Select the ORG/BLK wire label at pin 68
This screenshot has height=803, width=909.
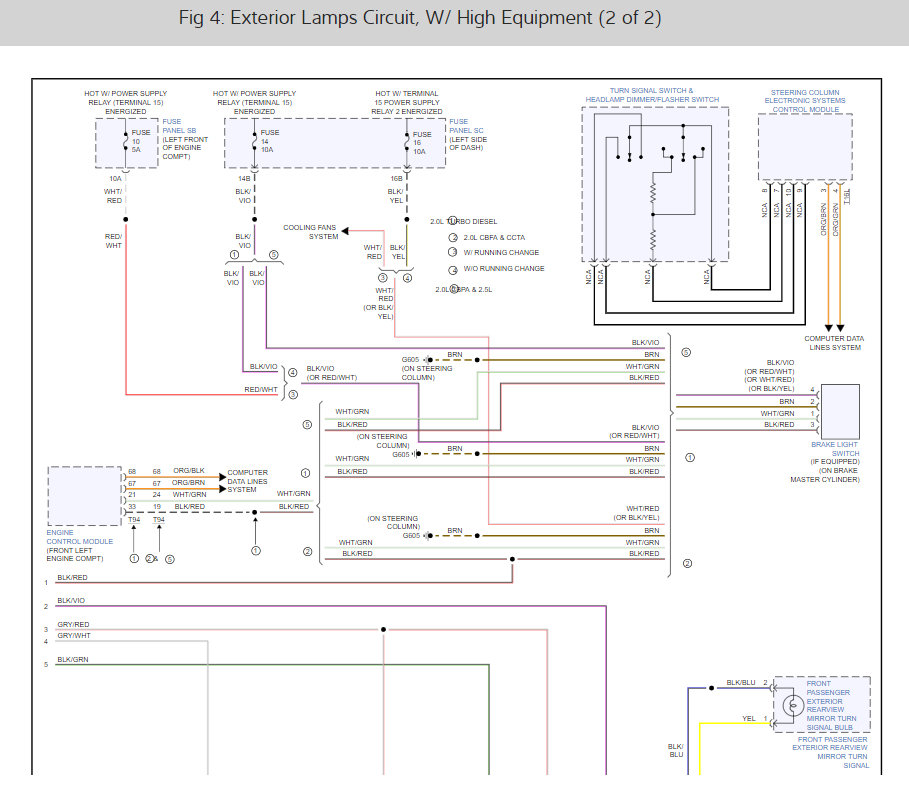point(188,471)
